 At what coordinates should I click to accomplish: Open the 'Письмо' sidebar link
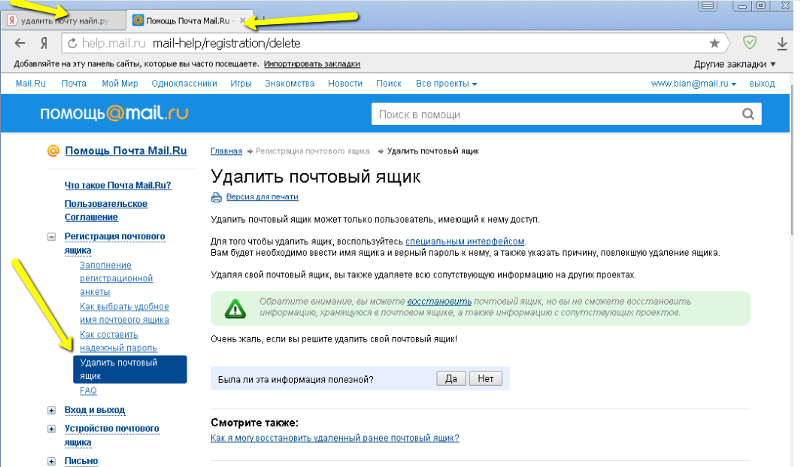(x=81, y=461)
